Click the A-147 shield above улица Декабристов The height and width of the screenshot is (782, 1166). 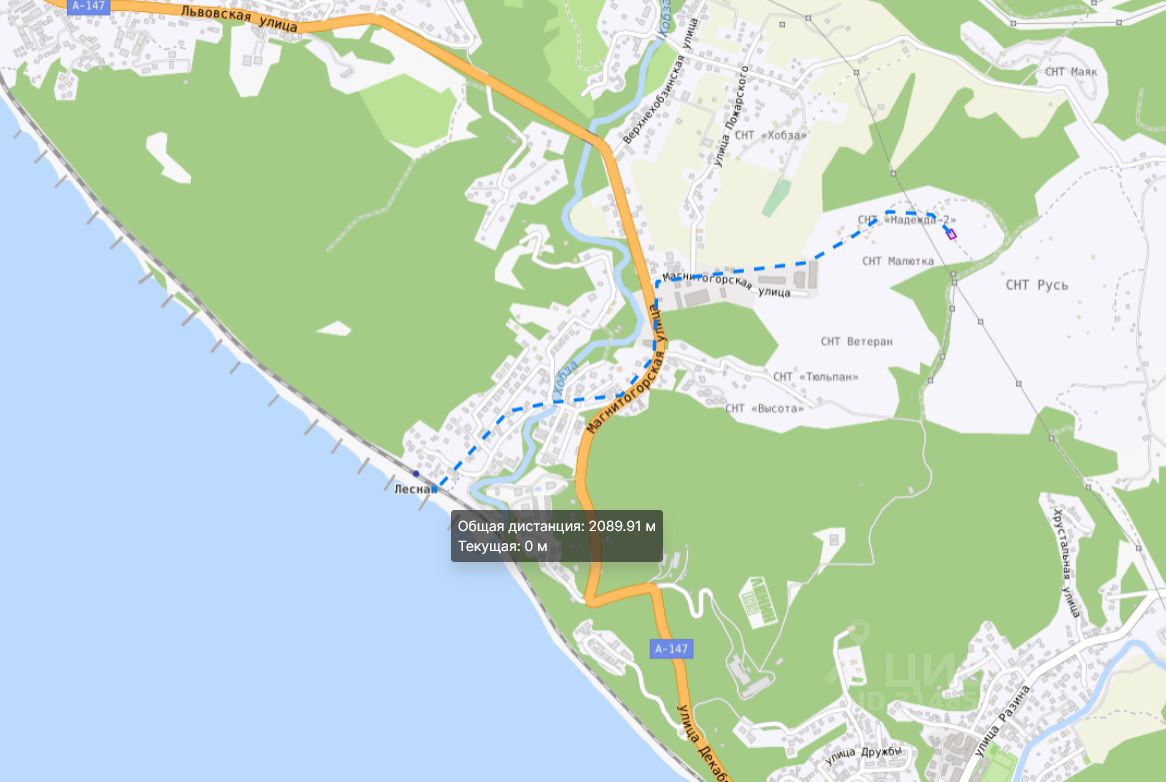pos(671,648)
